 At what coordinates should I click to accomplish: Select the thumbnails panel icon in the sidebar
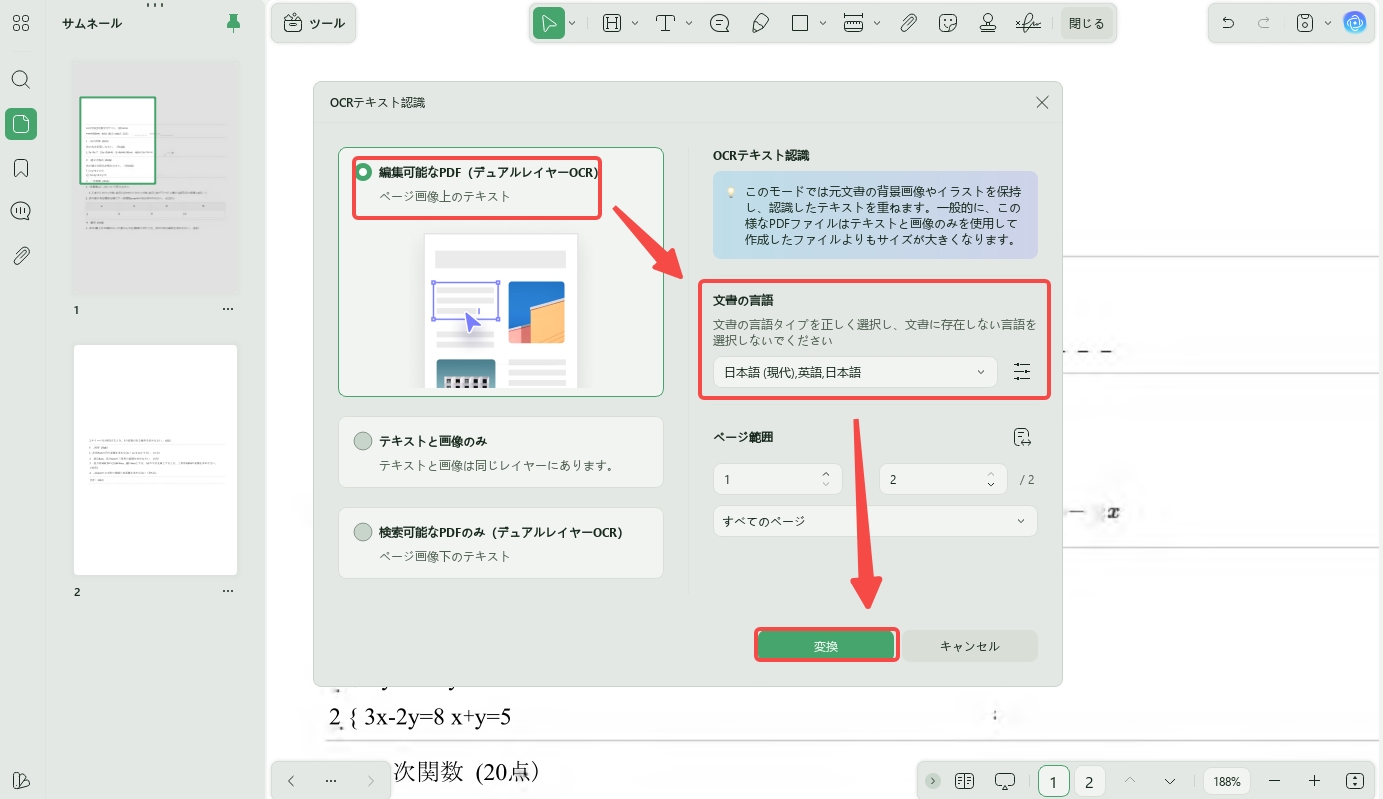21,124
